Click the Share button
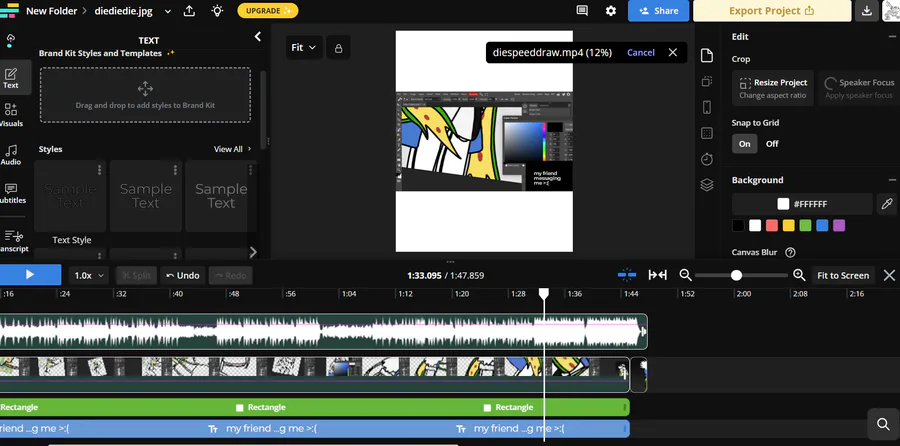This screenshot has width=900, height=446. tap(658, 11)
